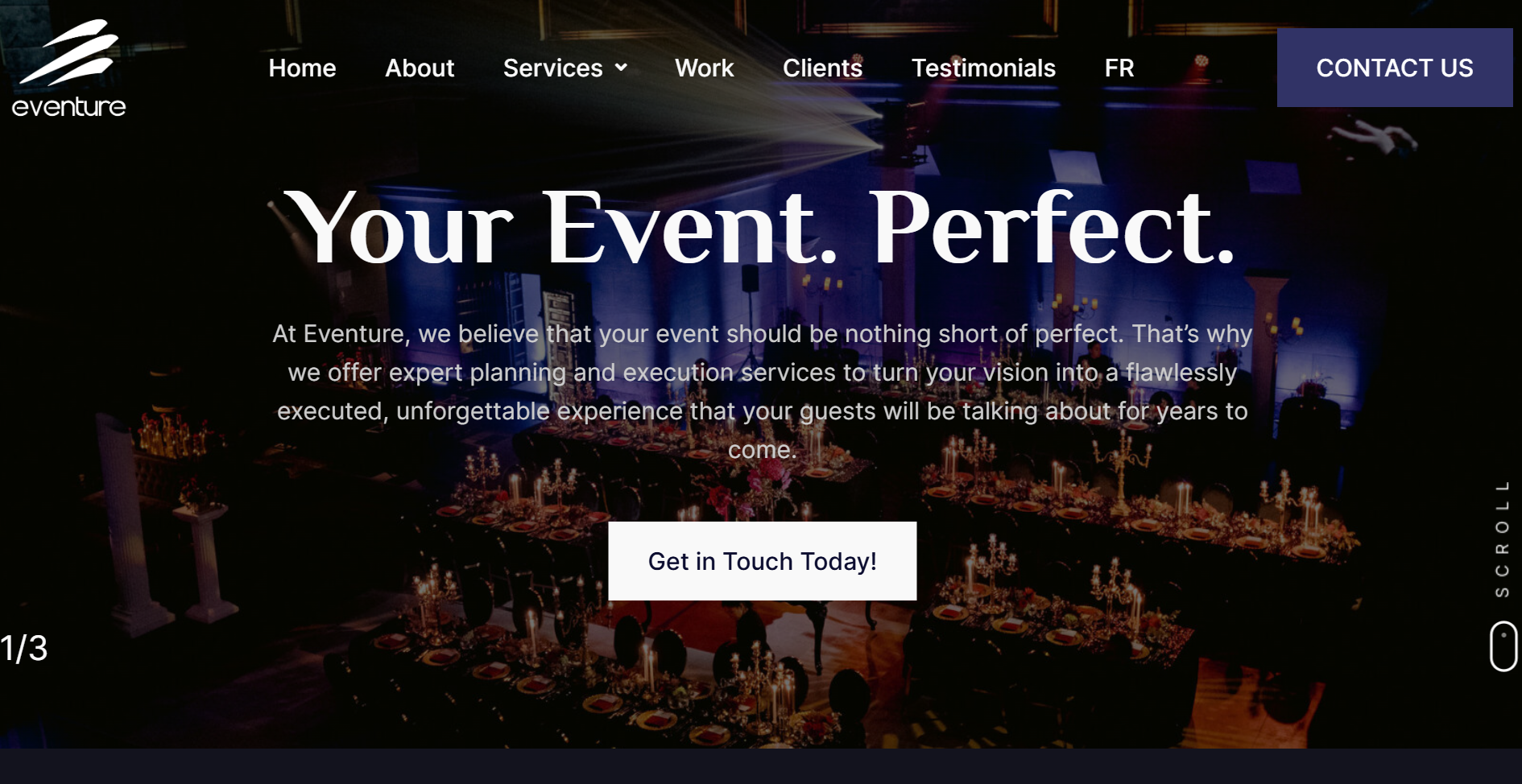The width and height of the screenshot is (1522, 784).
Task: Switch site language to FR
Action: pyautogui.click(x=1119, y=68)
